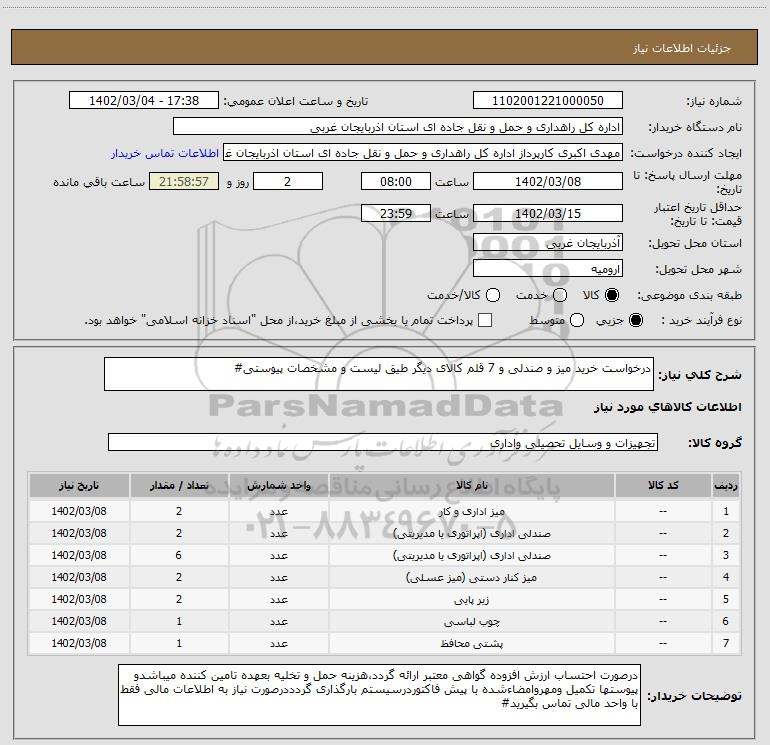
Task: Click the تاریخ نیاز column header
Action: pyautogui.click(x=79, y=486)
